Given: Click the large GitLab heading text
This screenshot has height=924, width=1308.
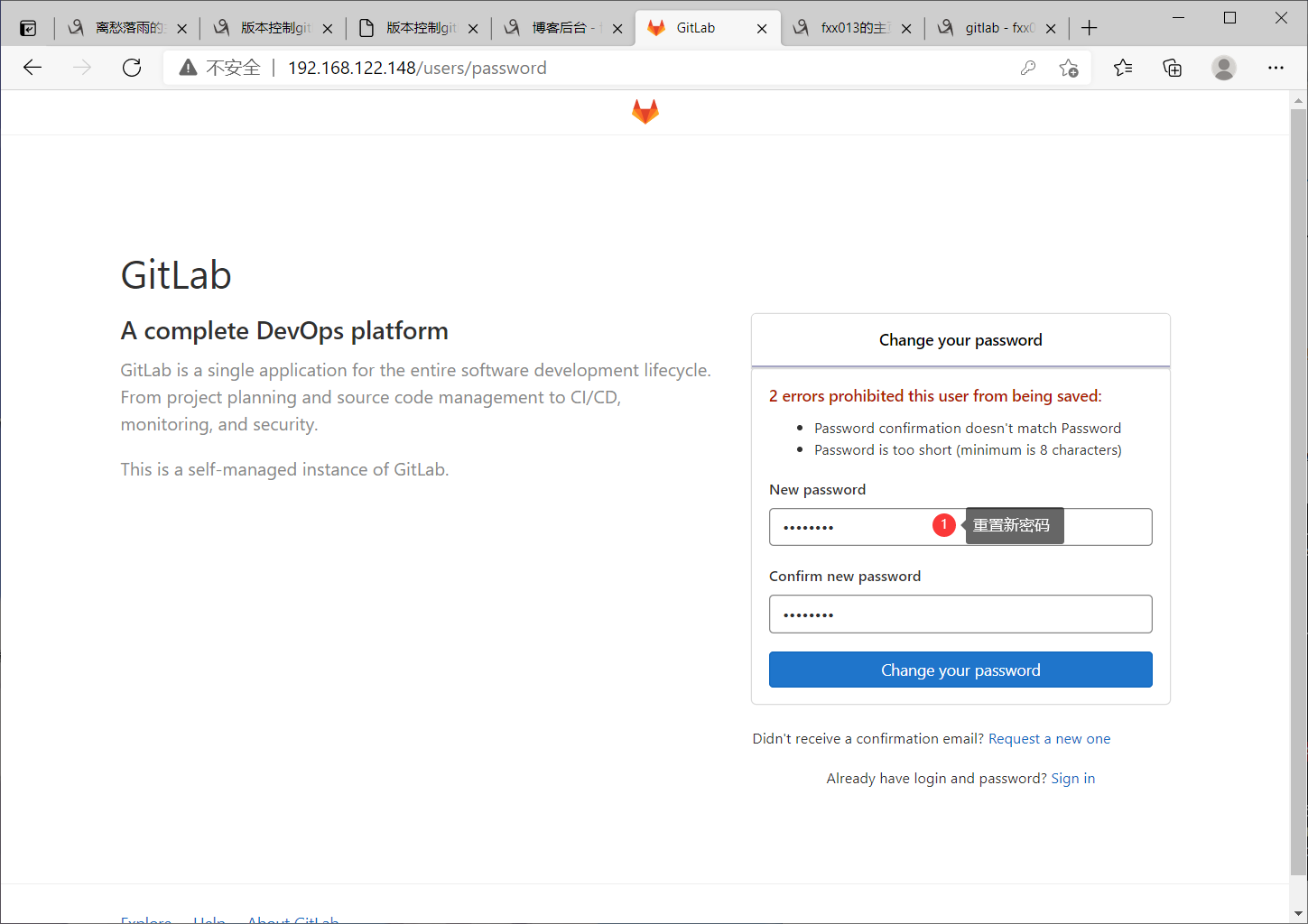Looking at the screenshot, I should point(176,275).
